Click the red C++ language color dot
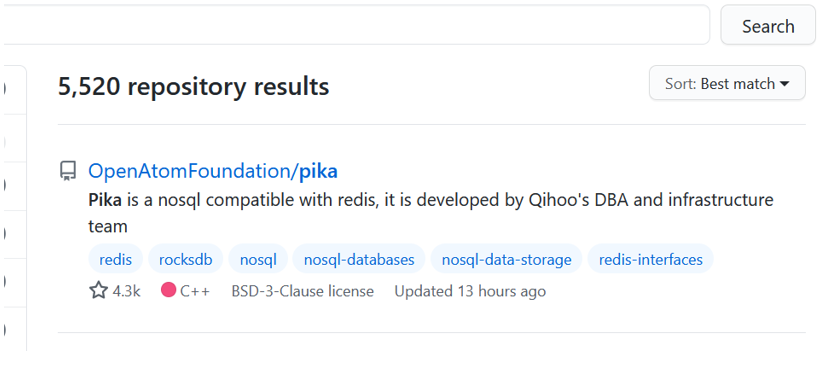This screenshot has width=818, height=368. [x=169, y=290]
